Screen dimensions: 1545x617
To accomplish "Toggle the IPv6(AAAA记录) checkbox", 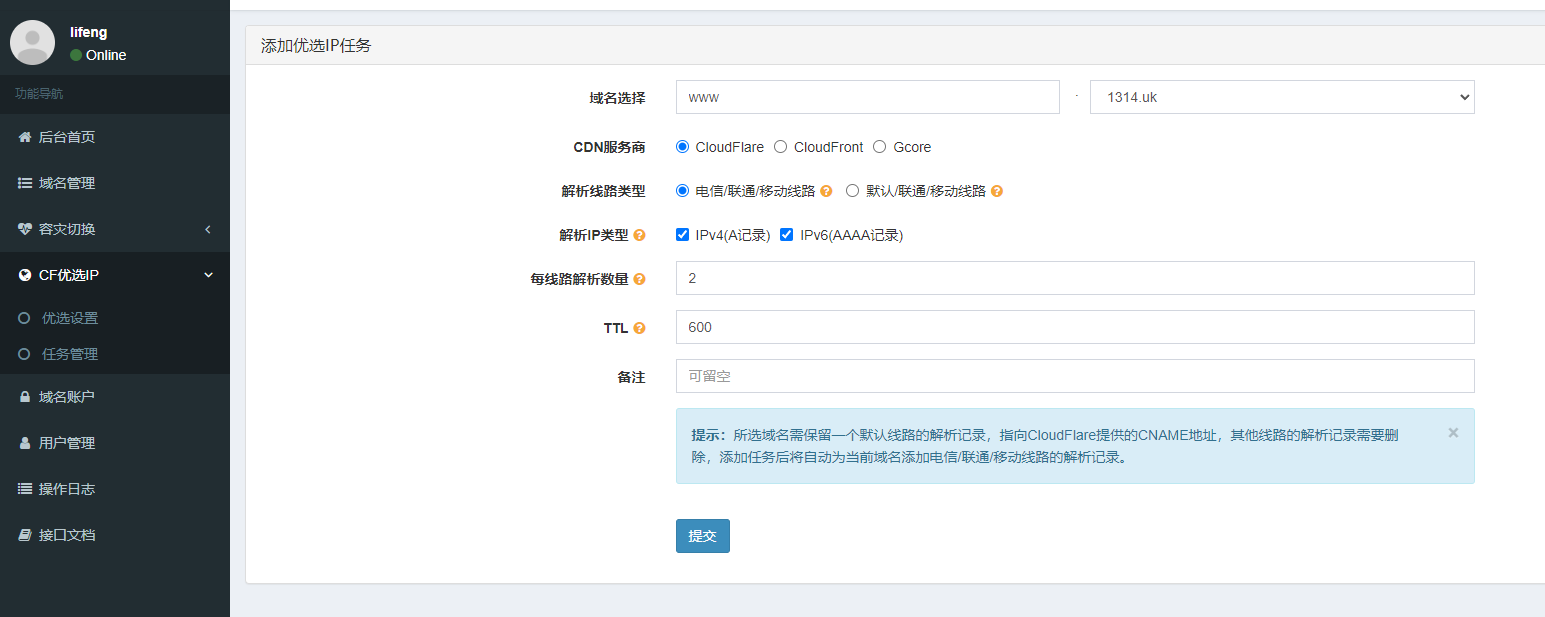I will pyautogui.click(x=787, y=235).
